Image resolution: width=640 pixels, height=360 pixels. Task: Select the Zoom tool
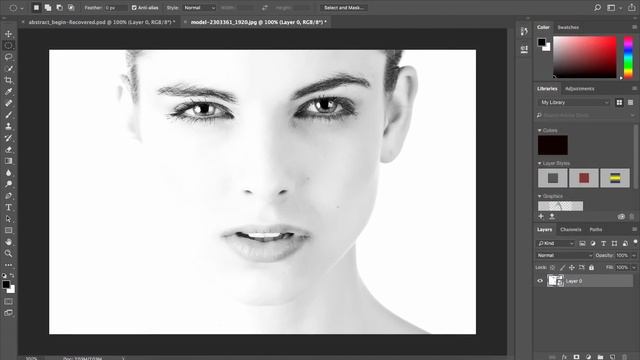tap(8, 253)
